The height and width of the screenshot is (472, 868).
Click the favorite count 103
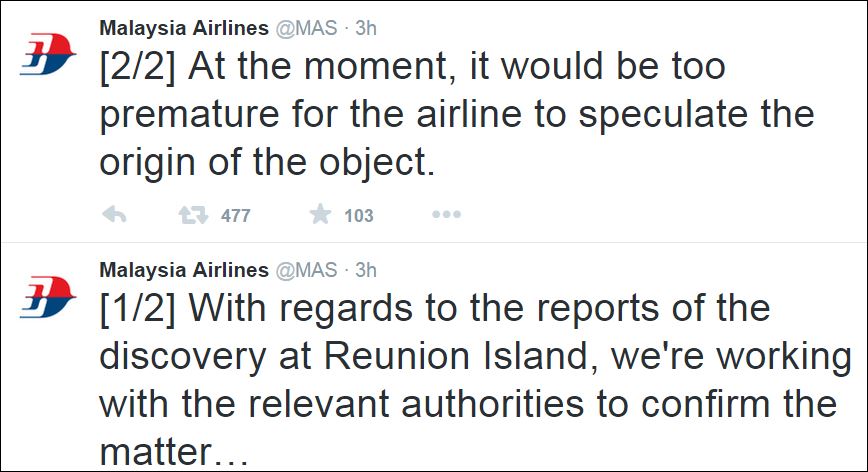point(358,215)
